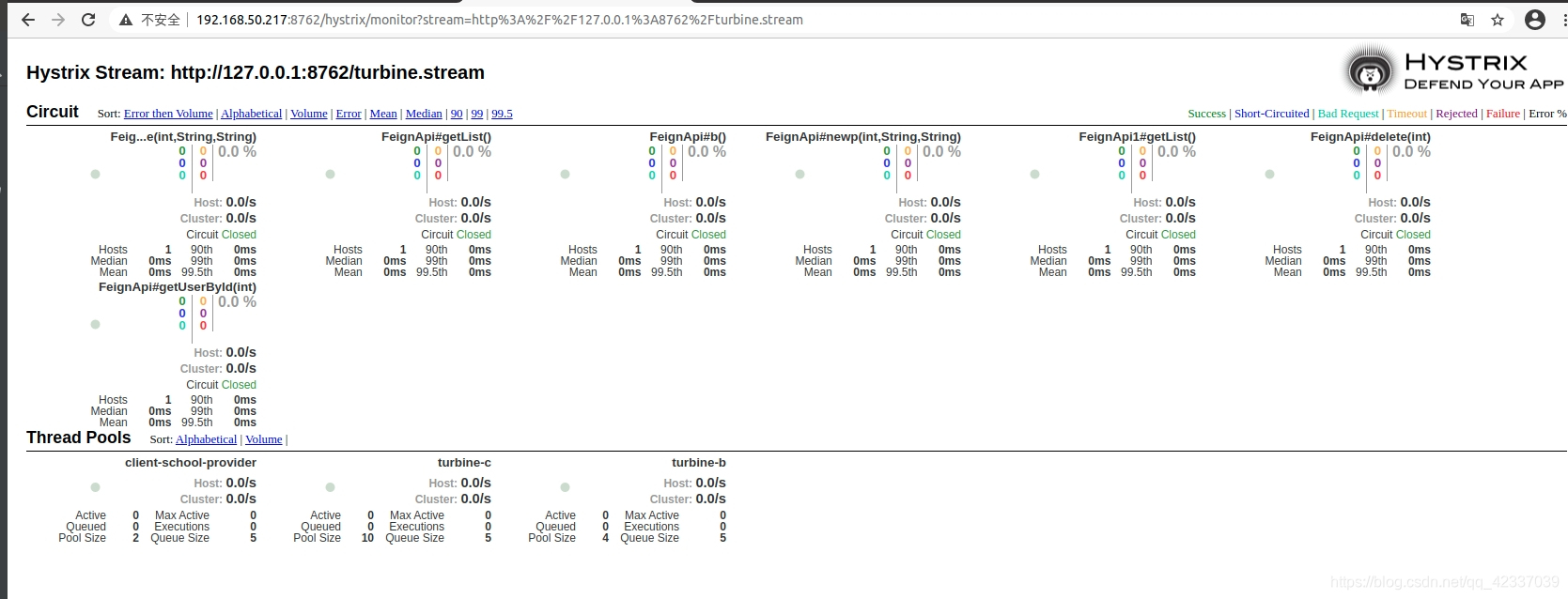Click the Error % legend label
The image size is (1568, 599).
click(x=1547, y=114)
